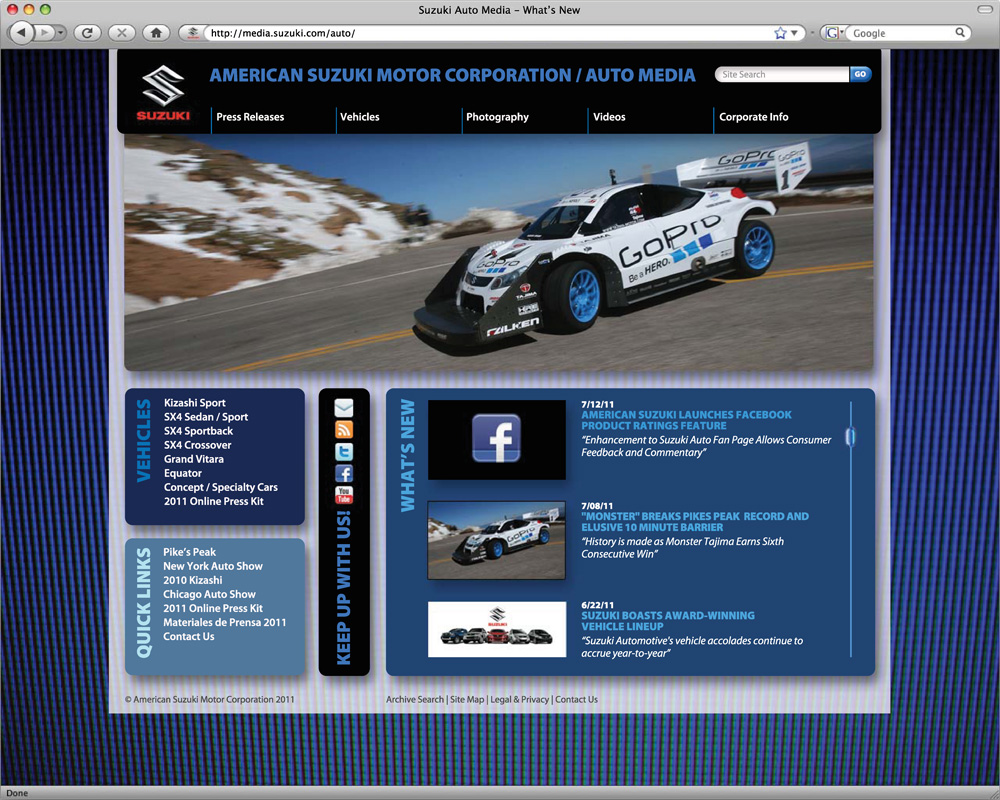Open 2011 Online Press Kit under Vehicles
The image size is (1000, 800).
214,501
